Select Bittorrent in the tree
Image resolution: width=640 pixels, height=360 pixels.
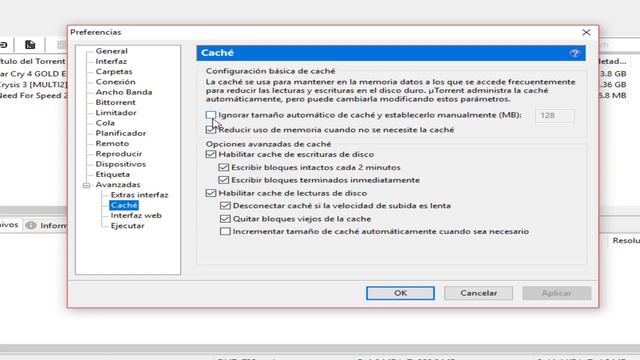coord(116,102)
